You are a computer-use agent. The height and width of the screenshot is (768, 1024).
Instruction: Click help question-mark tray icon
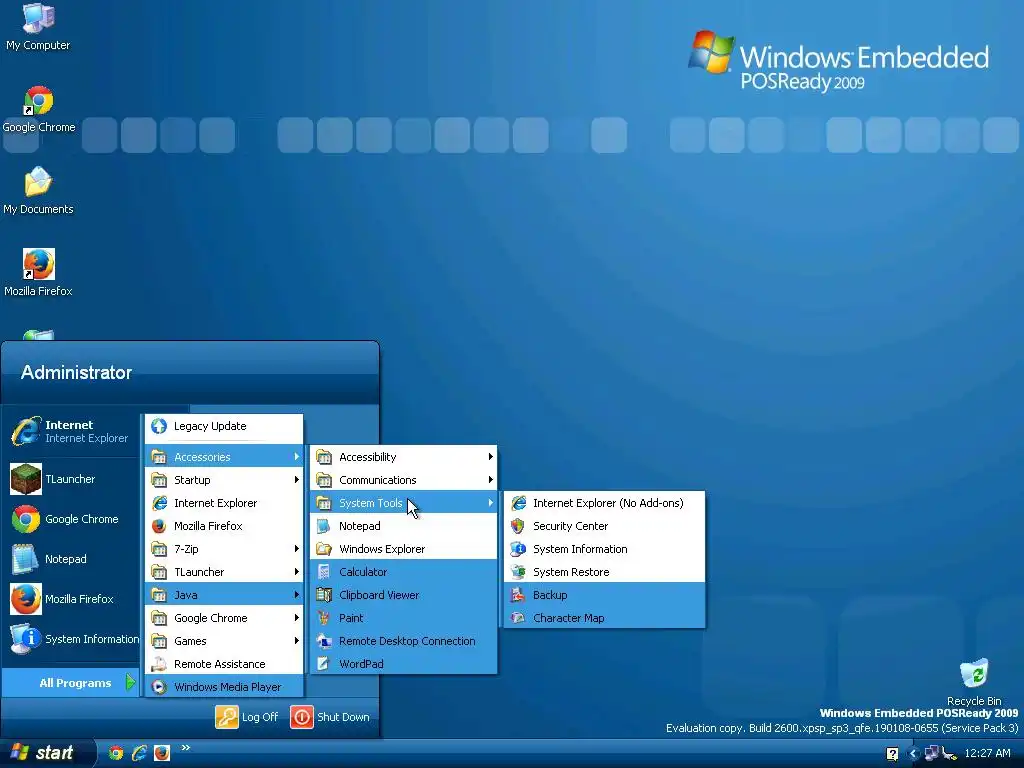(892, 754)
